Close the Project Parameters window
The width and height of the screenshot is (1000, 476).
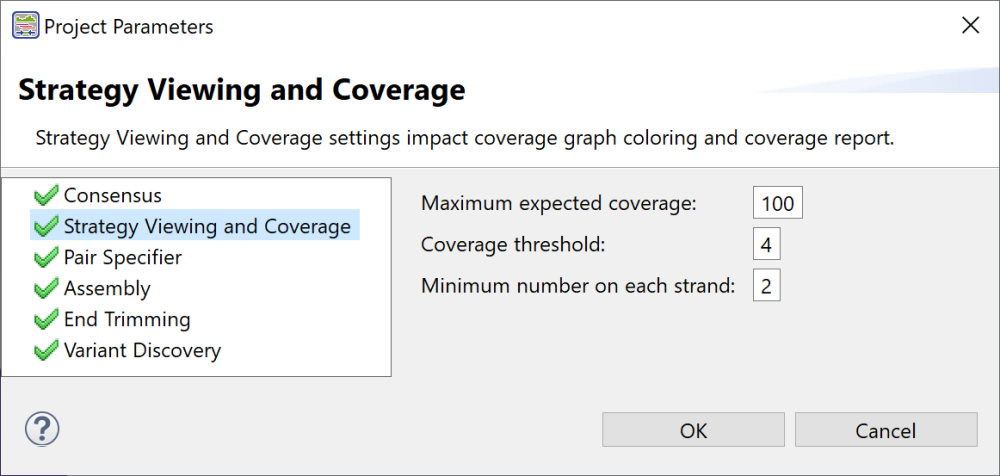[x=970, y=27]
